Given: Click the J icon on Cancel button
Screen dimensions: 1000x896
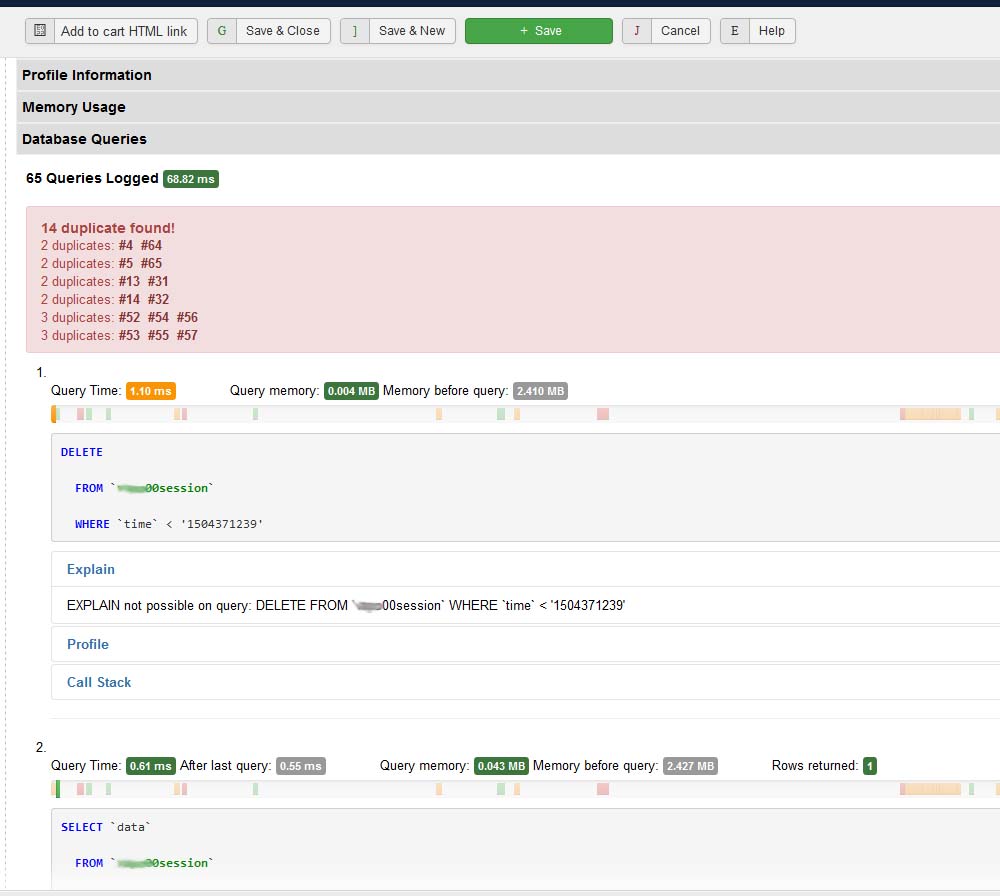Looking at the screenshot, I should [x=637, y=31].
